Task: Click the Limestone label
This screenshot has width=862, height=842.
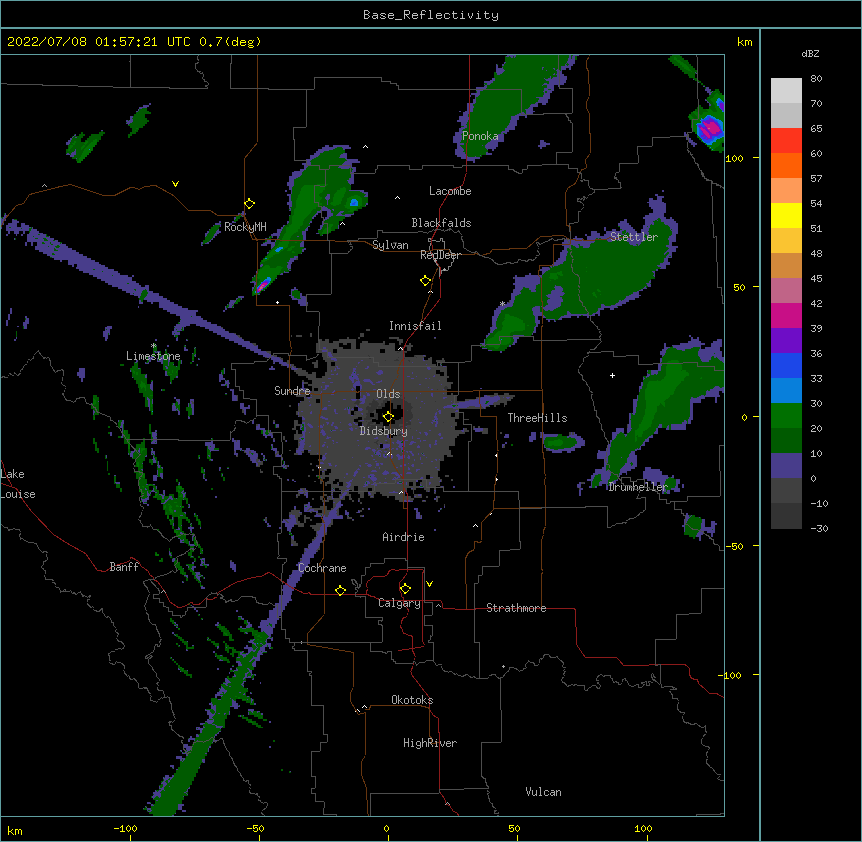Action: pyautogui.click(x=153, y=356)
